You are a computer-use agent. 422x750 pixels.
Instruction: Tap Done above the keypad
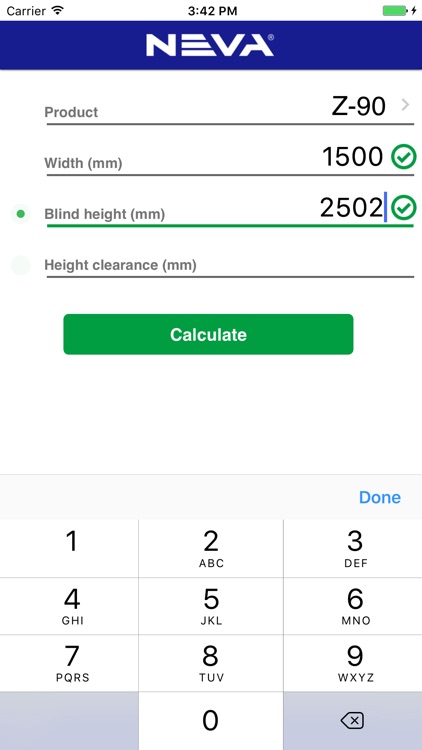point(380,497)
